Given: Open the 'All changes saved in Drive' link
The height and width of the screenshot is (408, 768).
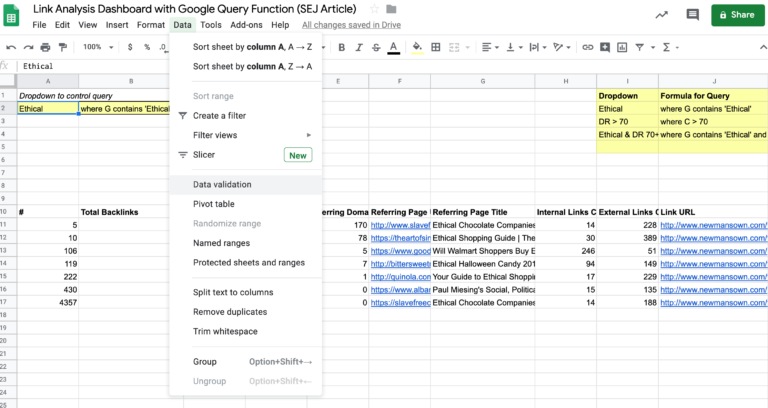Looking at the screenshot, I should 351,24.
